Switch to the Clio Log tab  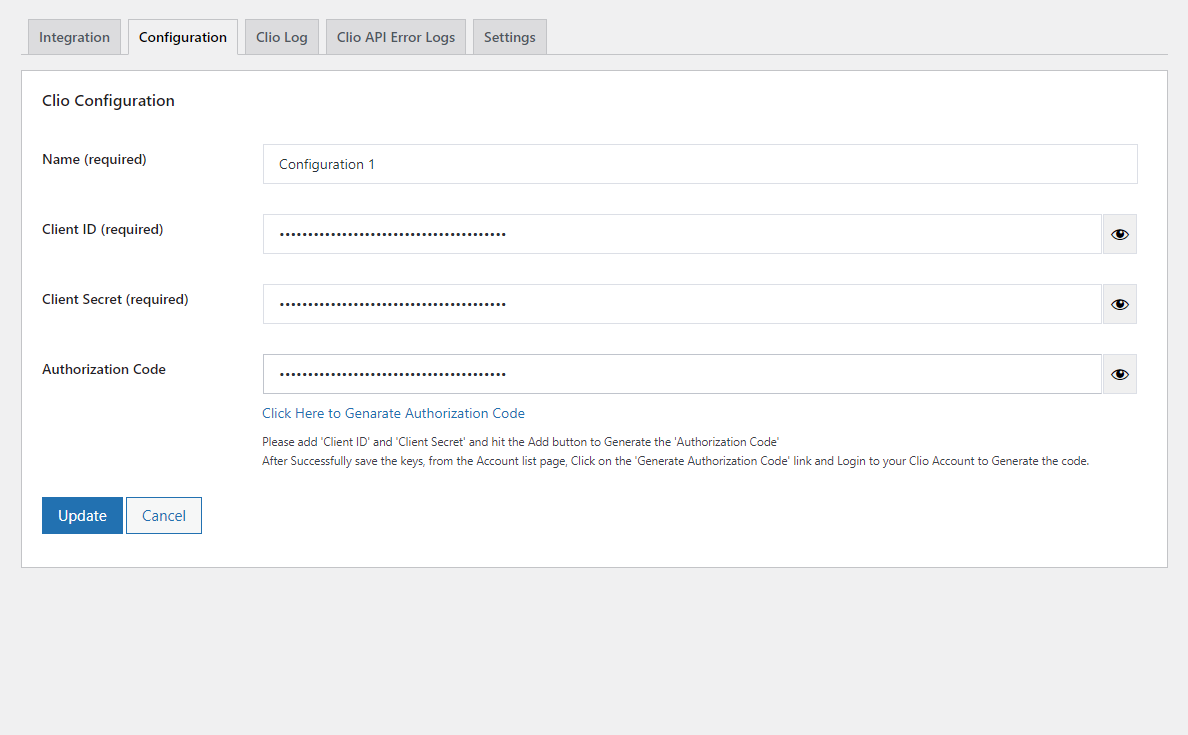pos(282,37)
